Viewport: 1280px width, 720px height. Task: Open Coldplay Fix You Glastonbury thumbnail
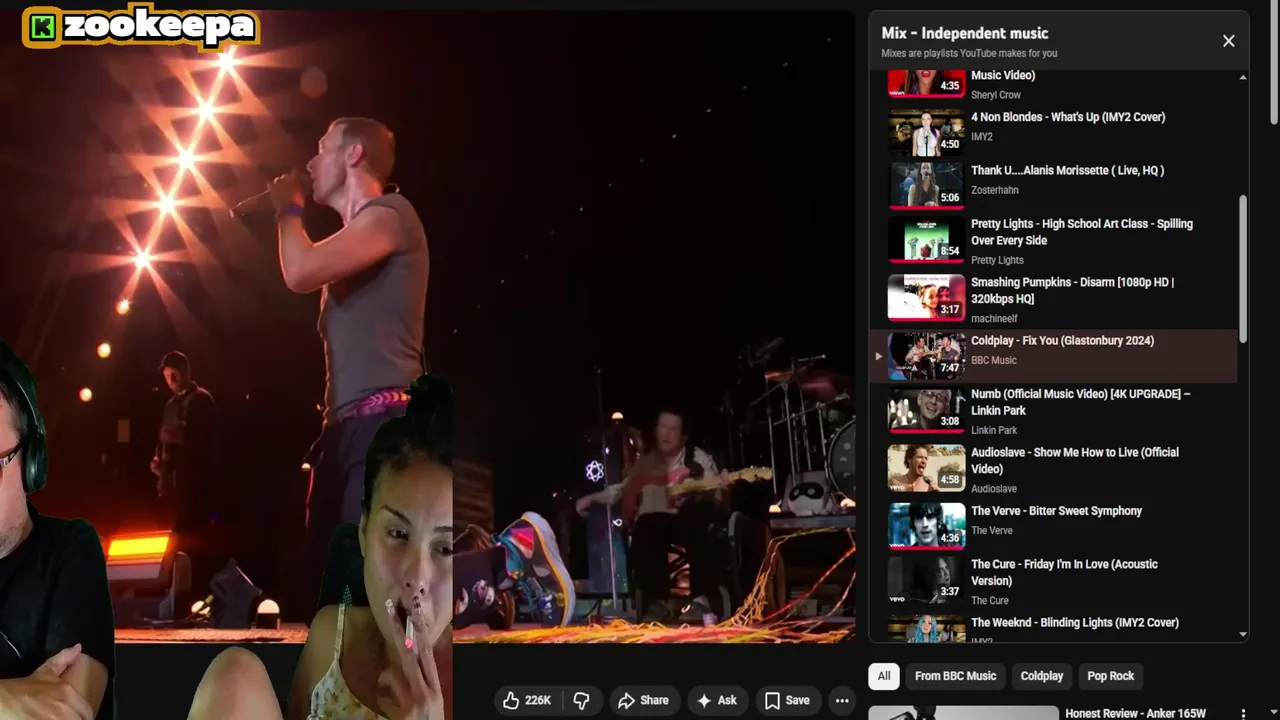(927, 355)
